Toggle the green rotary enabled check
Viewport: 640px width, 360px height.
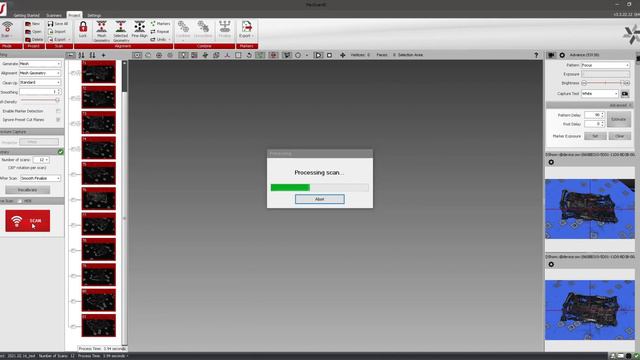60,152
